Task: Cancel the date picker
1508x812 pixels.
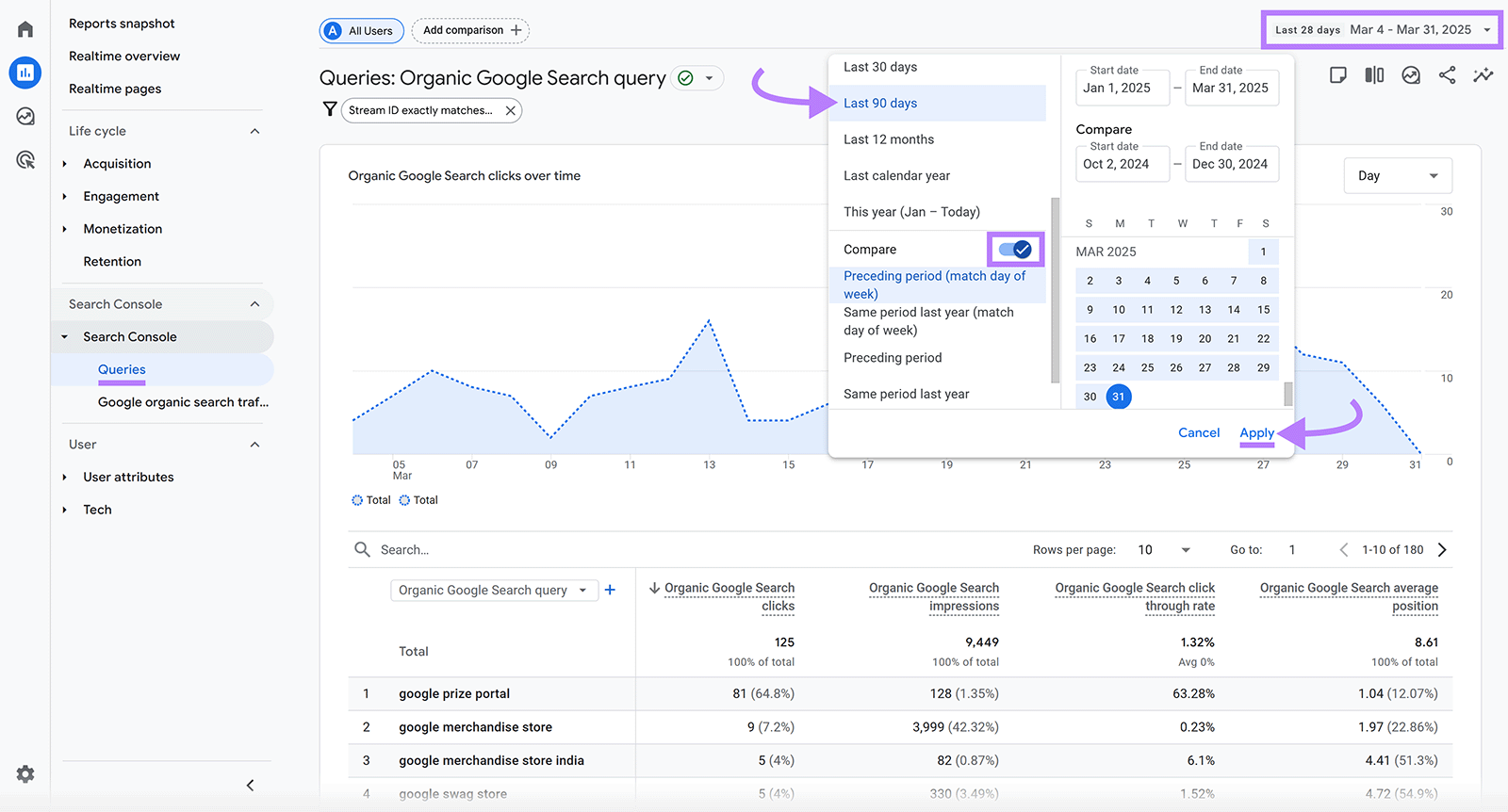Action: (1199, 432)
